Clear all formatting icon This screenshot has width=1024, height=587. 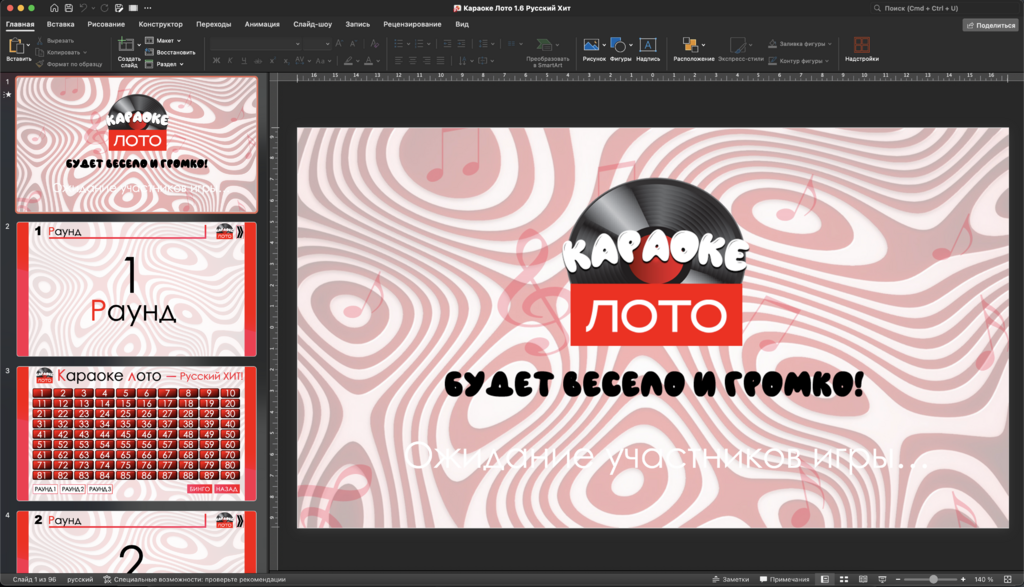(374, 44)
